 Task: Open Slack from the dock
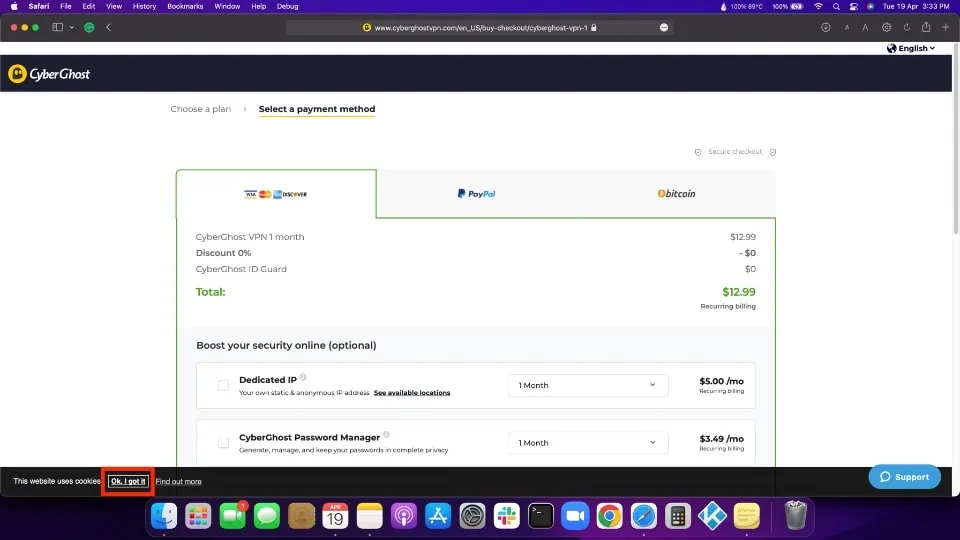[506, 516]
